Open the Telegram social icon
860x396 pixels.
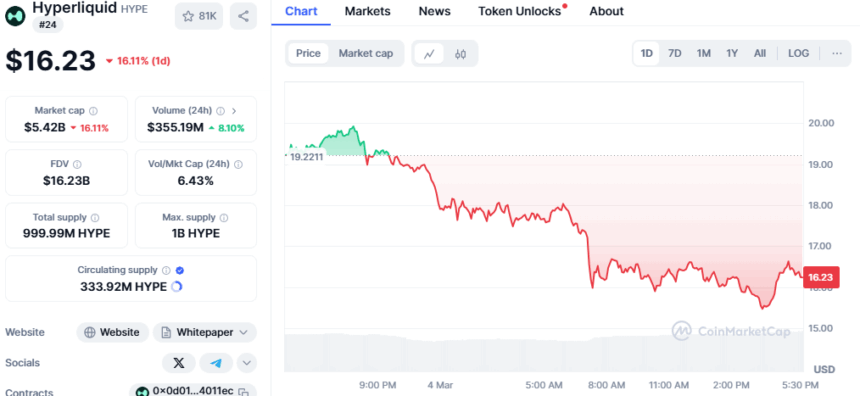point(216,363)
